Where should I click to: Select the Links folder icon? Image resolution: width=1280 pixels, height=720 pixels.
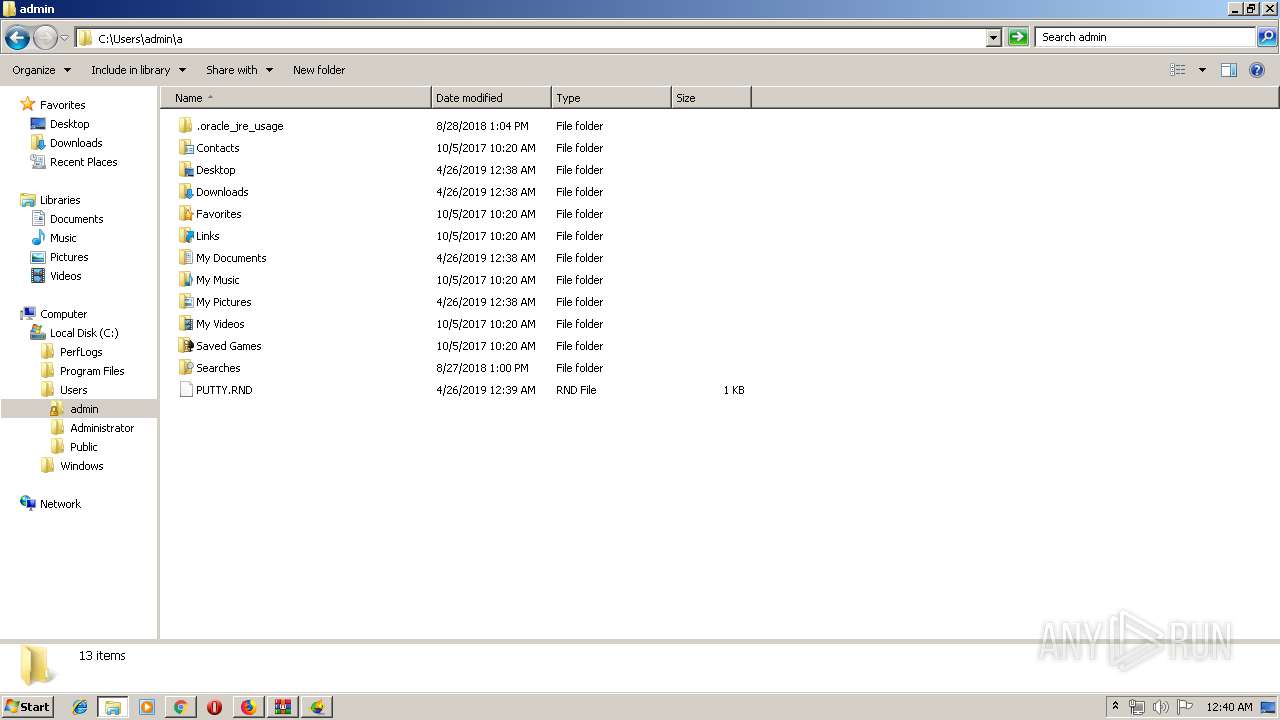186,236
